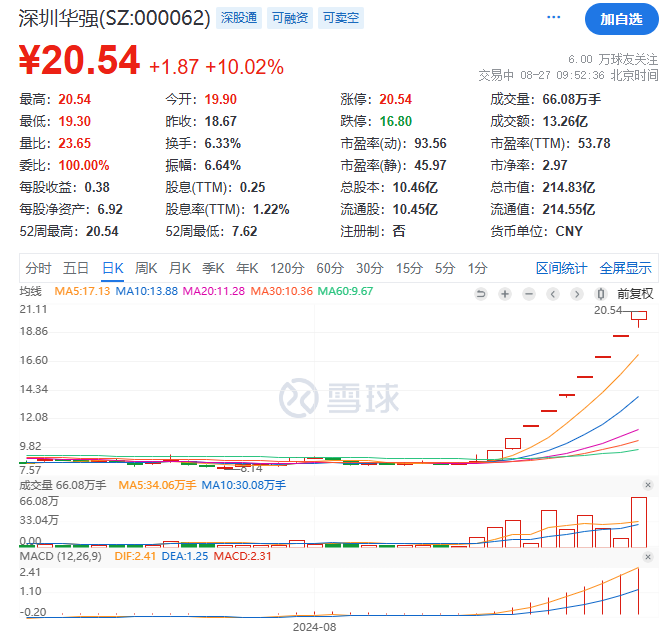The width and height of the screenshot is (668, 640).
Task: Switch to the 分时 chart tab
Action: click(38, 268)
